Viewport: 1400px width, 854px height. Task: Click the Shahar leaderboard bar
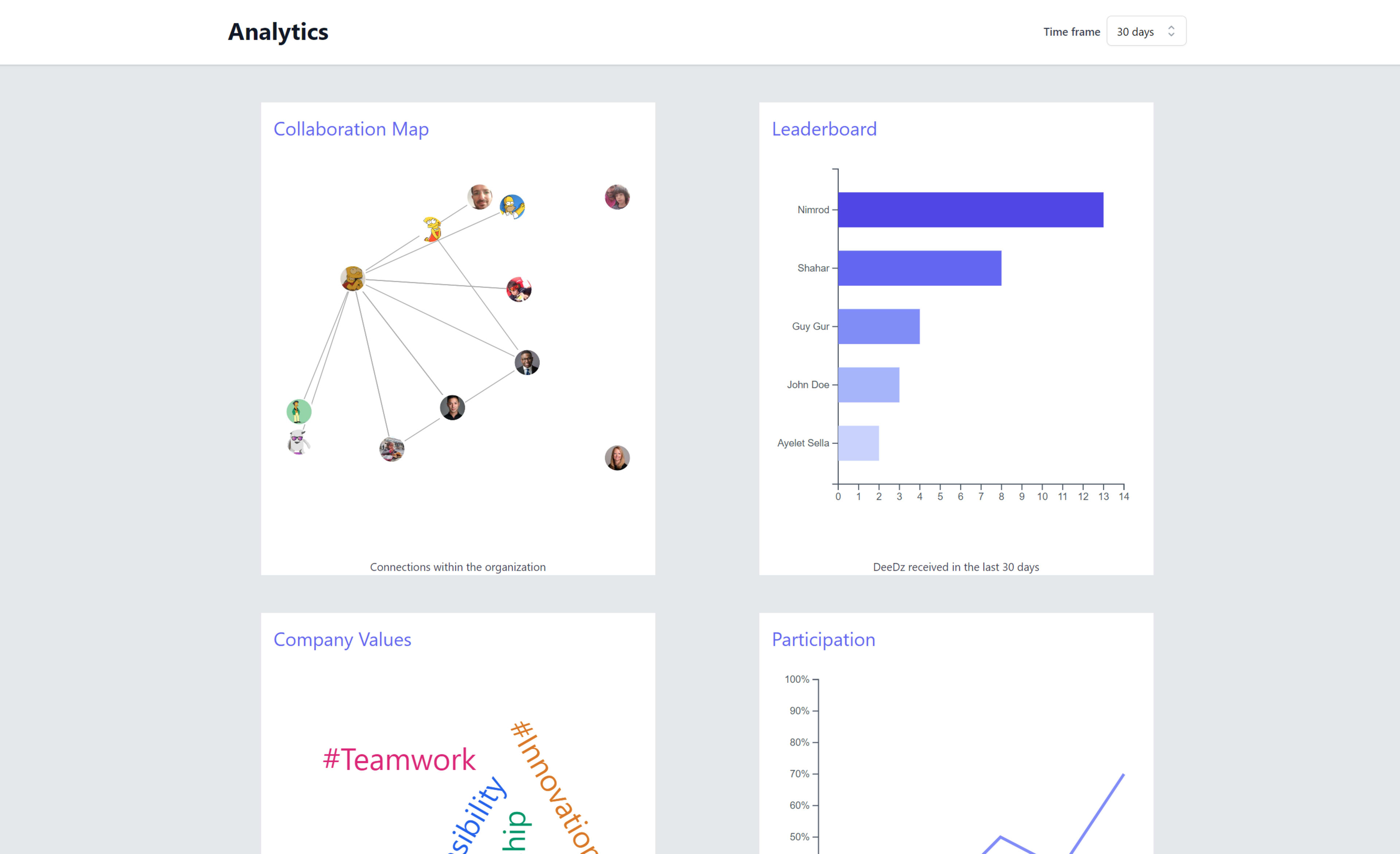coord(919,268)
